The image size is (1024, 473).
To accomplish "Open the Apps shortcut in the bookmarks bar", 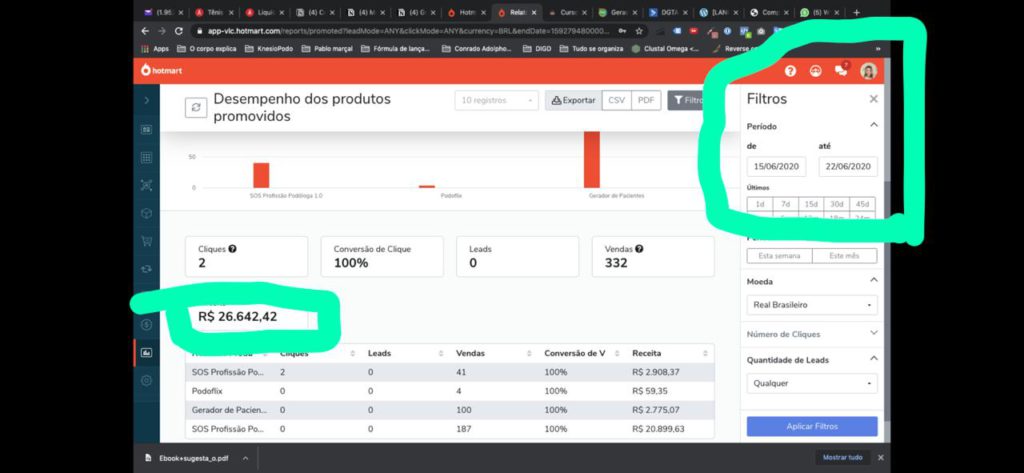I will 155,48.
